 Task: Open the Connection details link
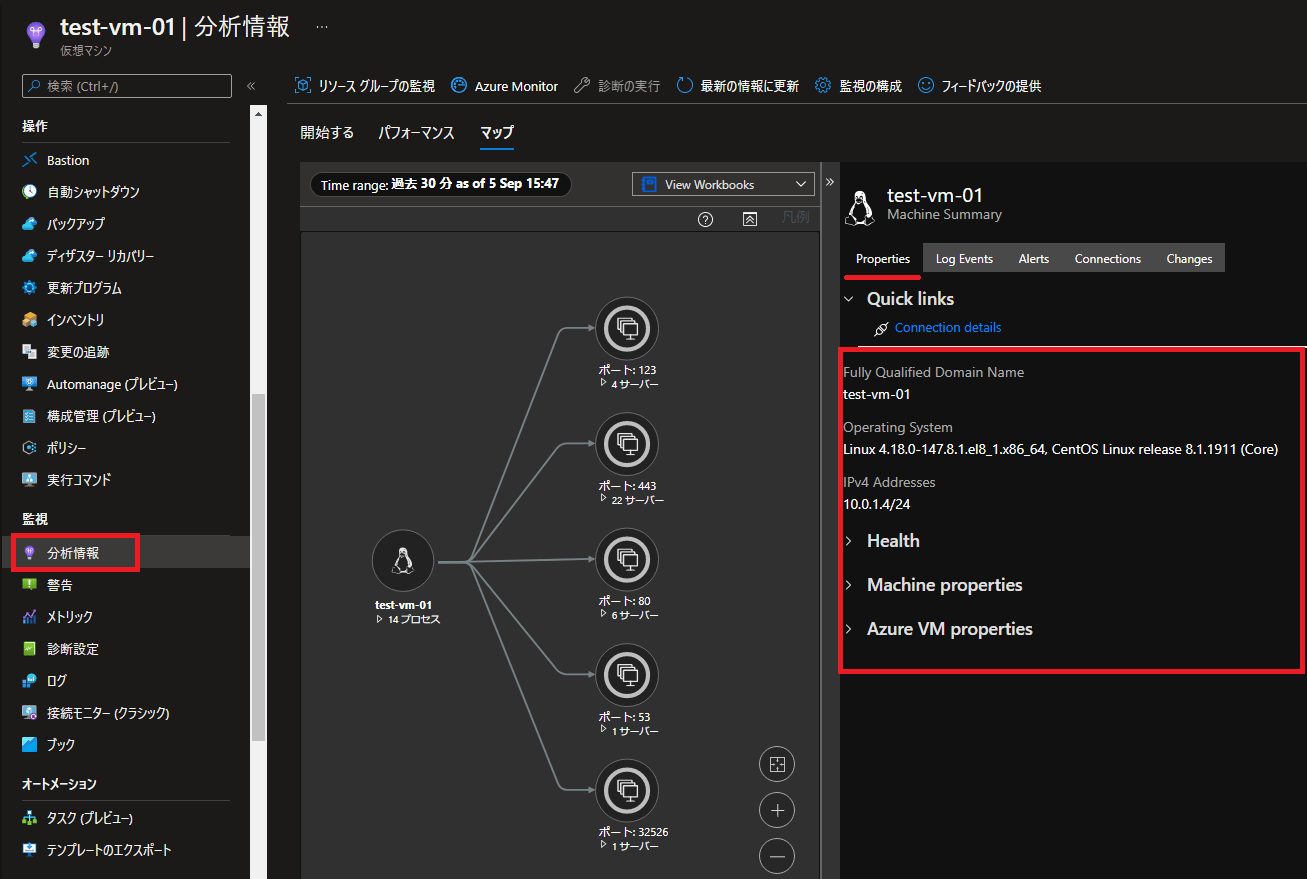click(x=947, y=328)
